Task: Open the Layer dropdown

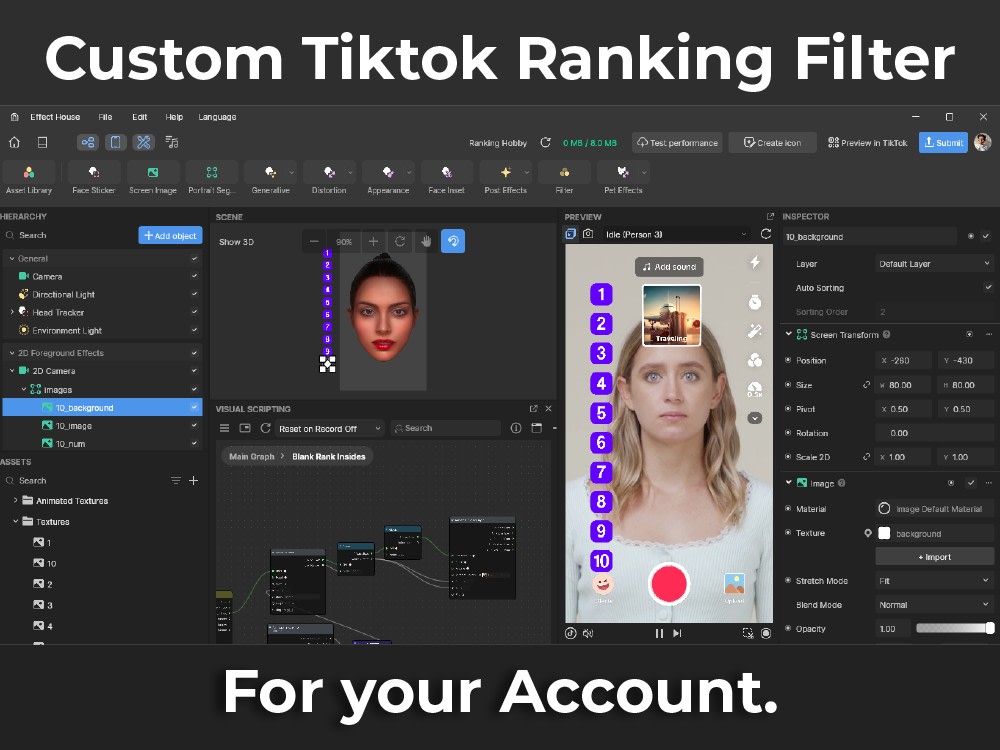Action: click(934, 263)
